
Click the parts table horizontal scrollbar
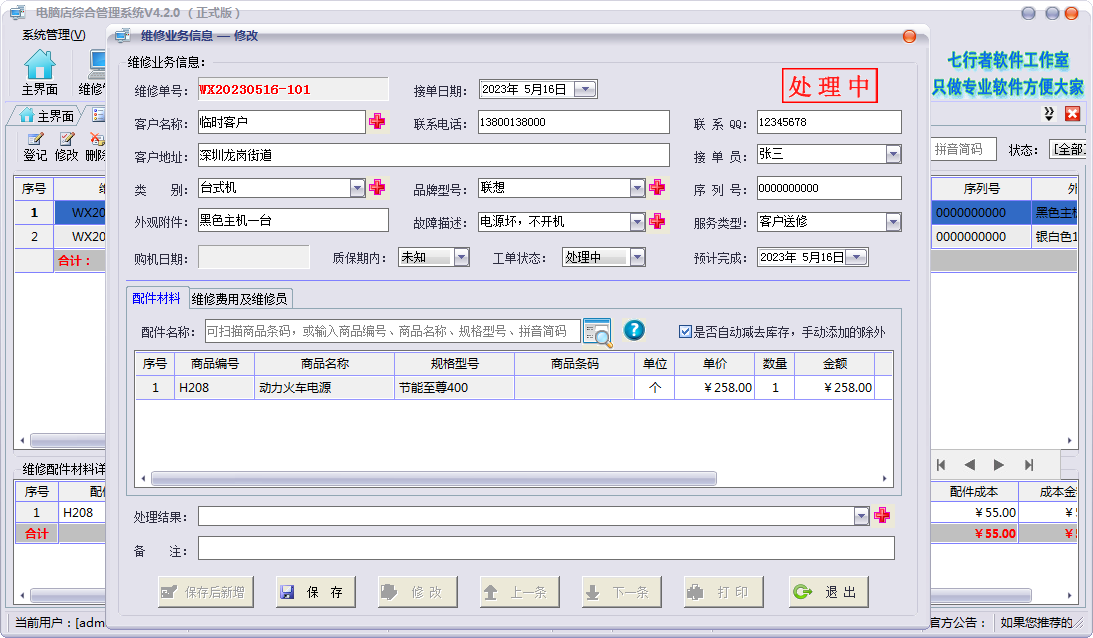coord(434,478)
